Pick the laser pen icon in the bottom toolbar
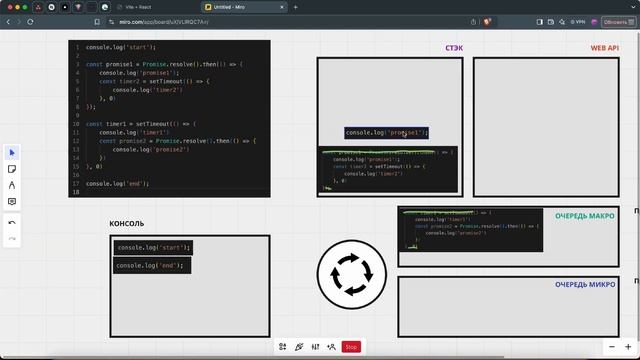 (299, 347)
